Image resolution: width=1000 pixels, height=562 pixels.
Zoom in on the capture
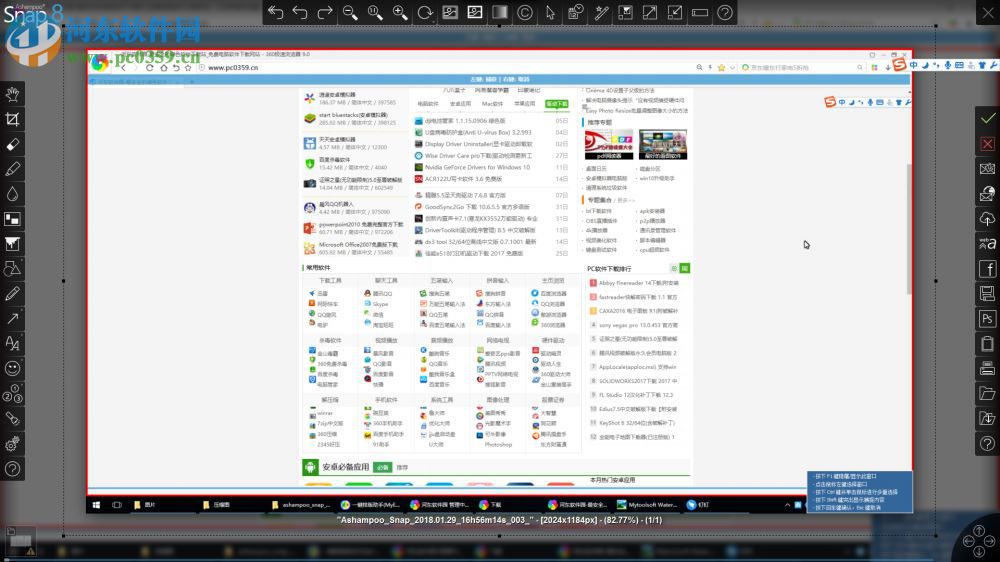[x=400, y=12]
